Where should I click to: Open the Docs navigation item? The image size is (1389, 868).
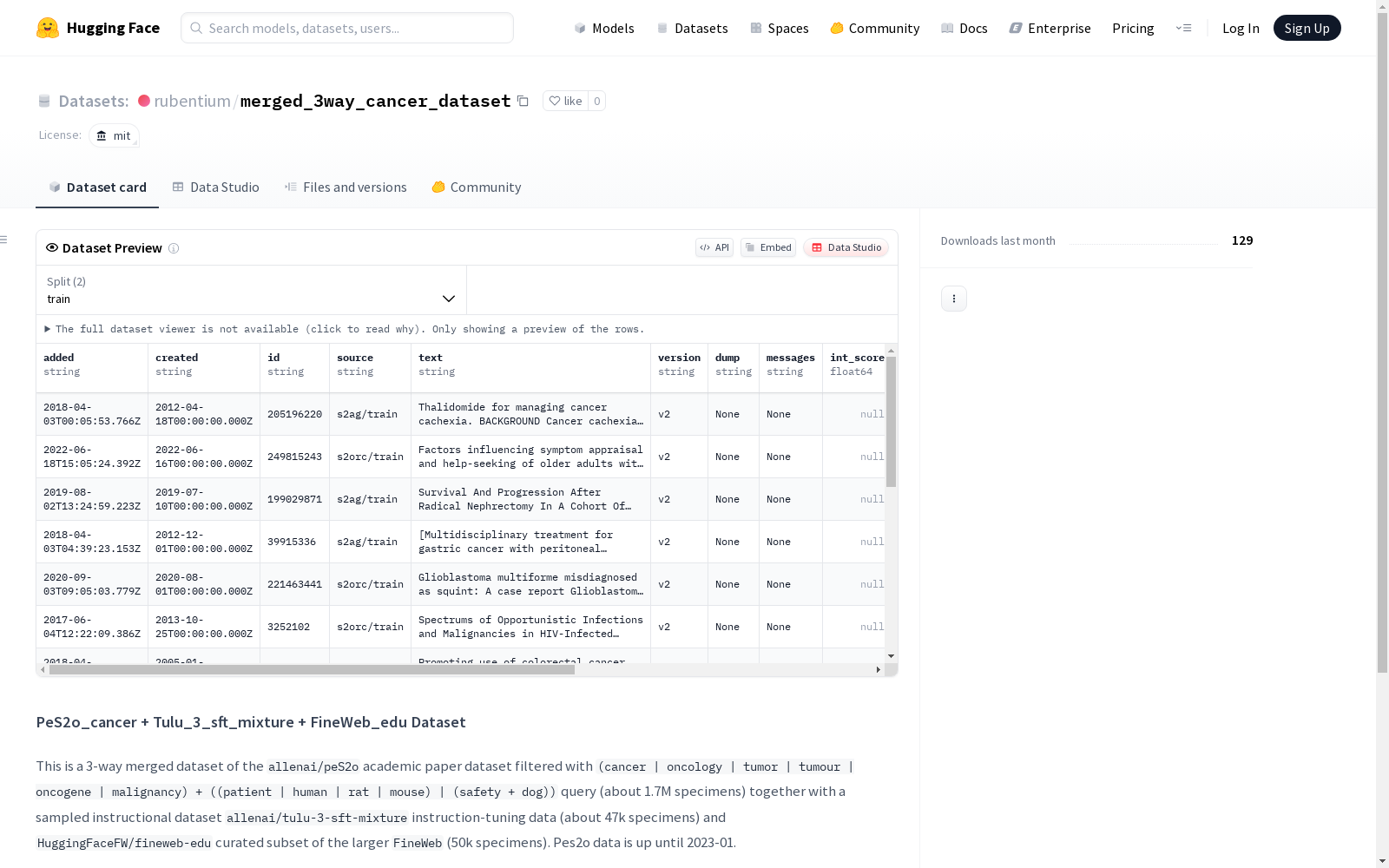[x=964, y=28]
